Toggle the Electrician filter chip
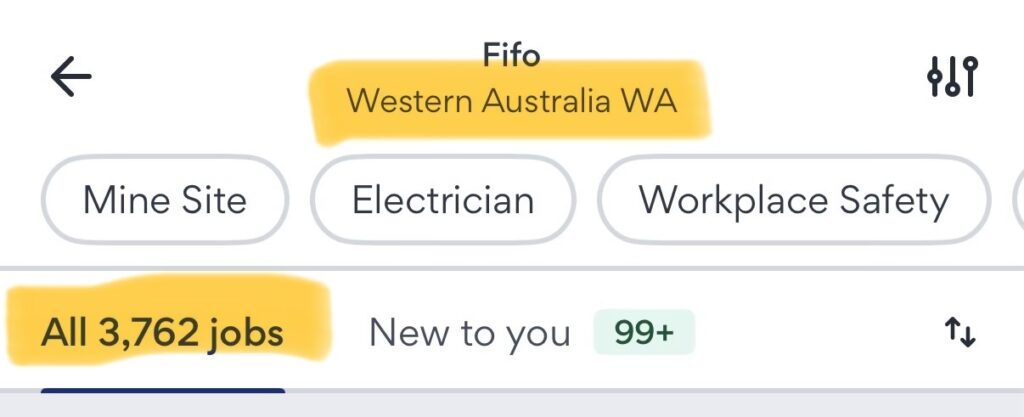The width and height of the screenshot is (1024, 417). click(x=443, y=200)
